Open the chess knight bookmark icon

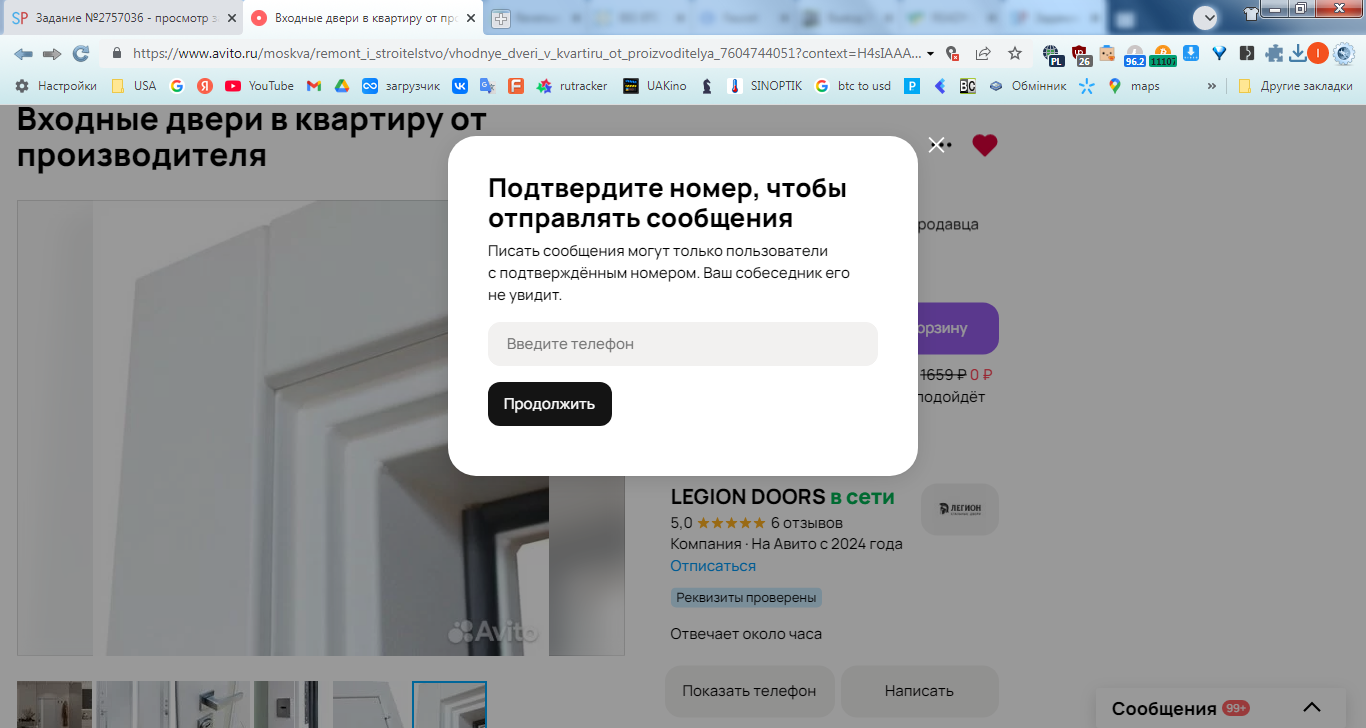(x=707, y=86)
